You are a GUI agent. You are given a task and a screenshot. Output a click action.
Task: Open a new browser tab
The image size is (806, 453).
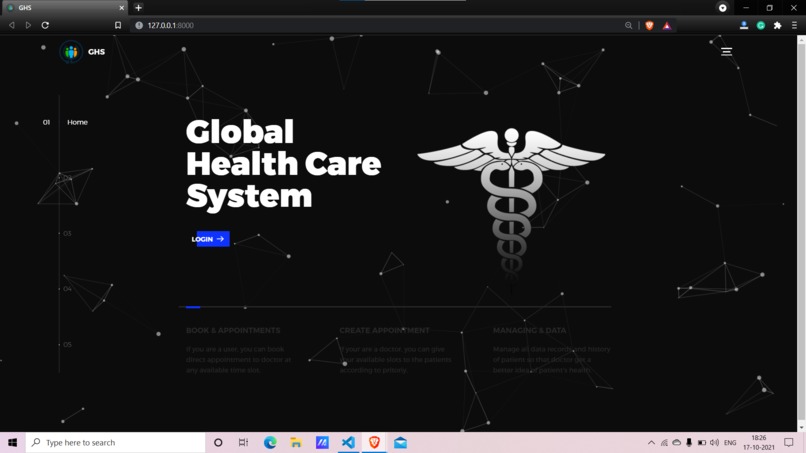(138, 8)
